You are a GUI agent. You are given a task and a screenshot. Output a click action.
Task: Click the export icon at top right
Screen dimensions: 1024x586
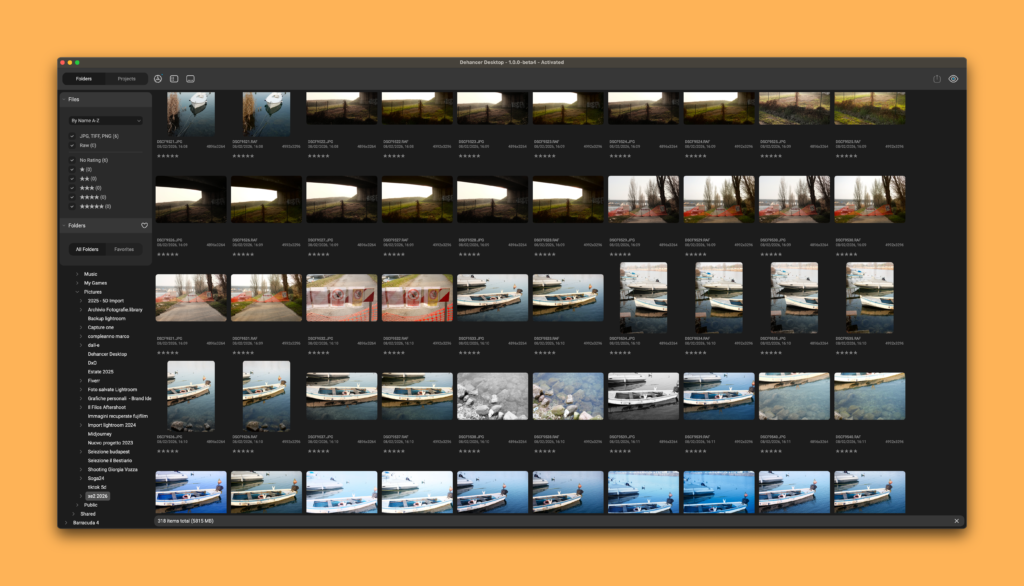tap(937, 79)
